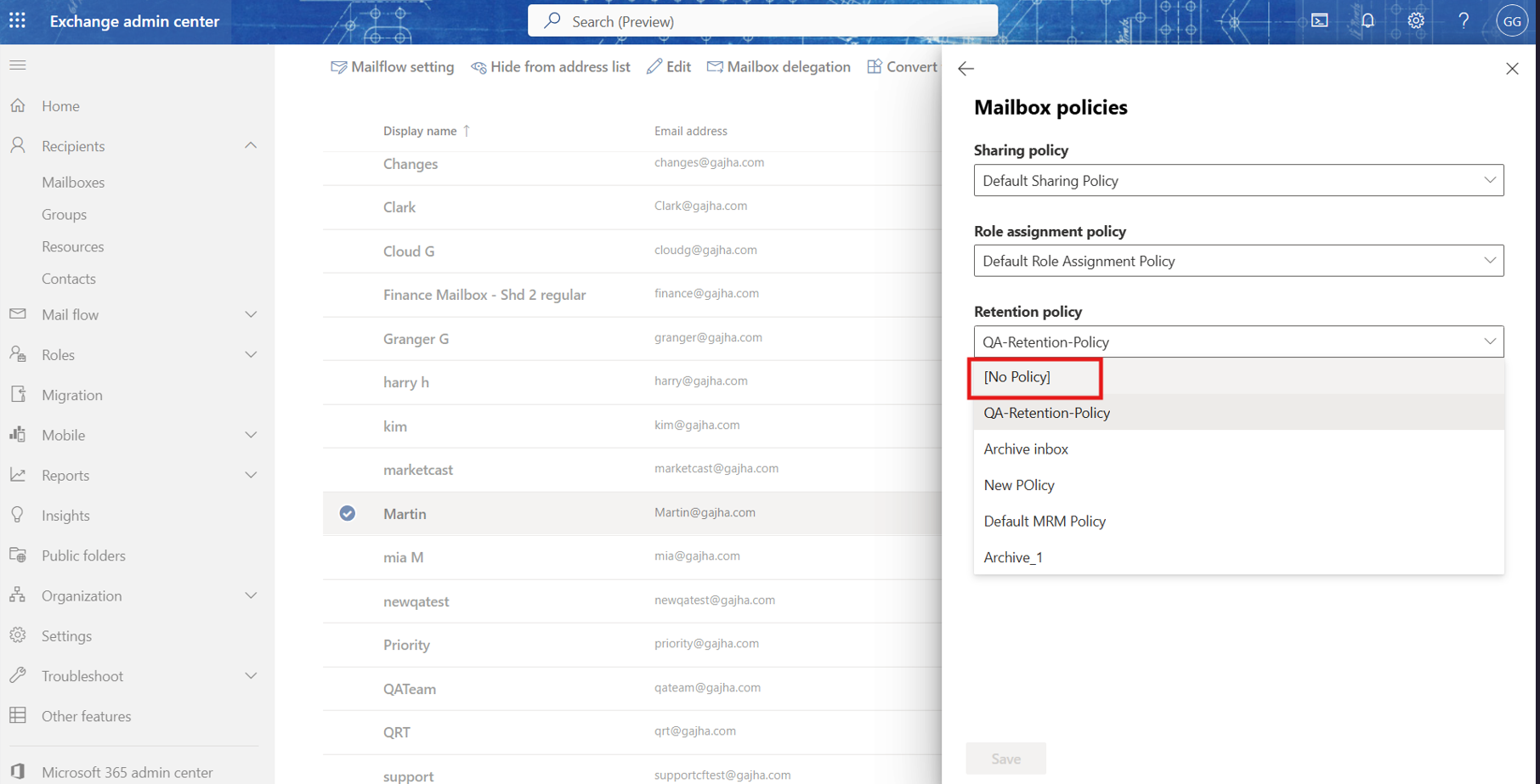Select [No Policy] retention option
Screen dimensions: 1540x784
tap(1238, 377)
